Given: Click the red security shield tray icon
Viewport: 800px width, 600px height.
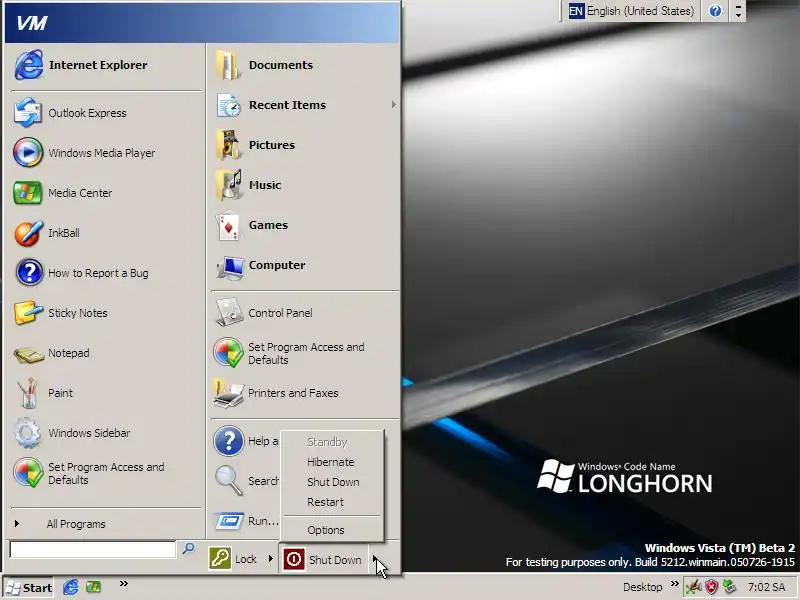Looking at the screenshot, I should (x=711, y=587).
